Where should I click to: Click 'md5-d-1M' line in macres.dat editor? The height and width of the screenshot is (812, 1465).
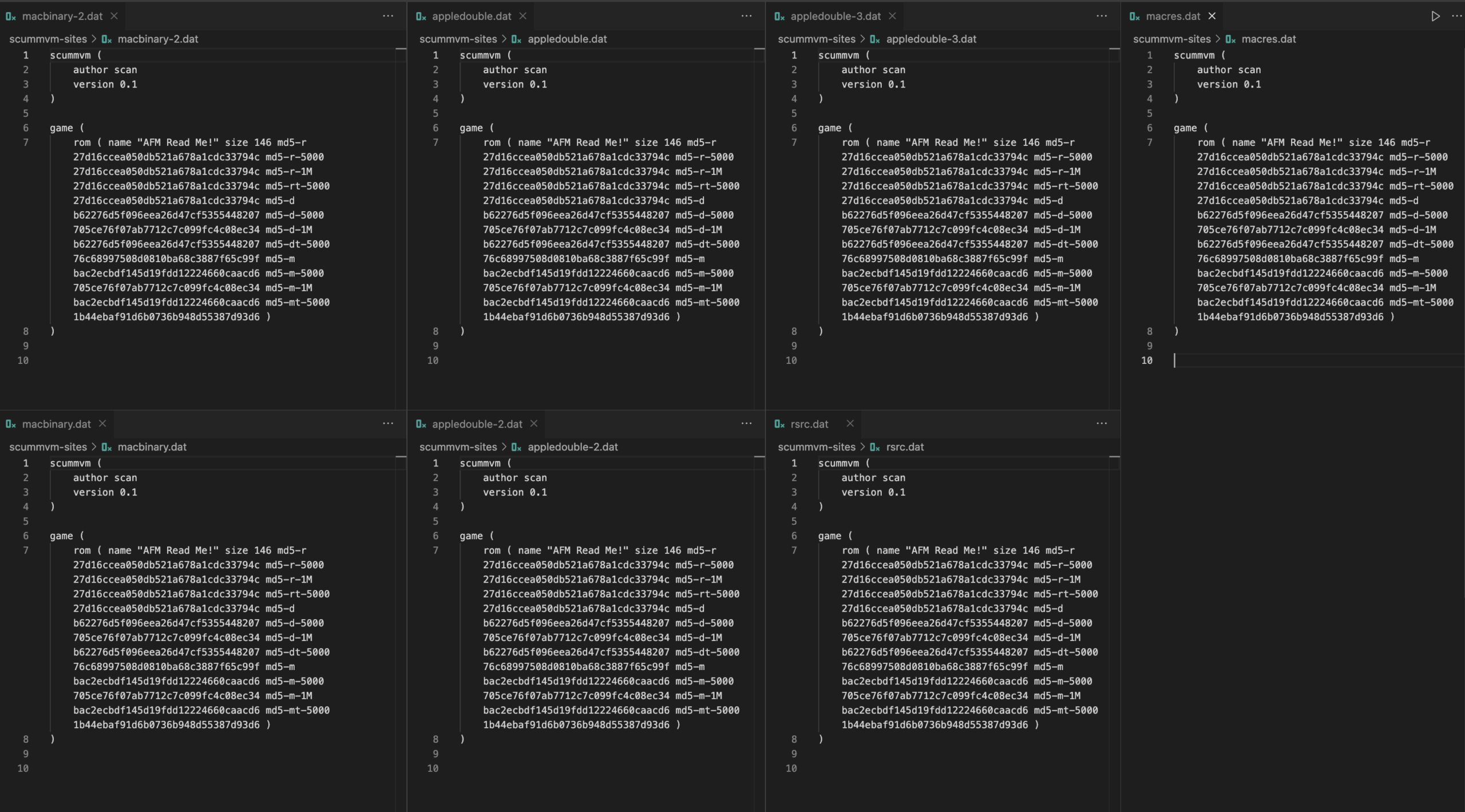coord(1316,229)
